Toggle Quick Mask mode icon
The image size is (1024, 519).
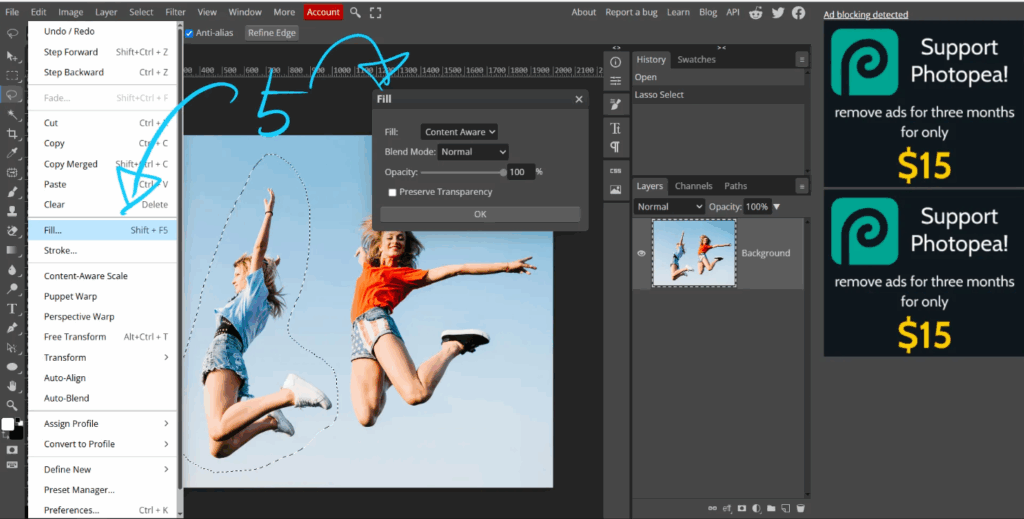tap(12, 450)
